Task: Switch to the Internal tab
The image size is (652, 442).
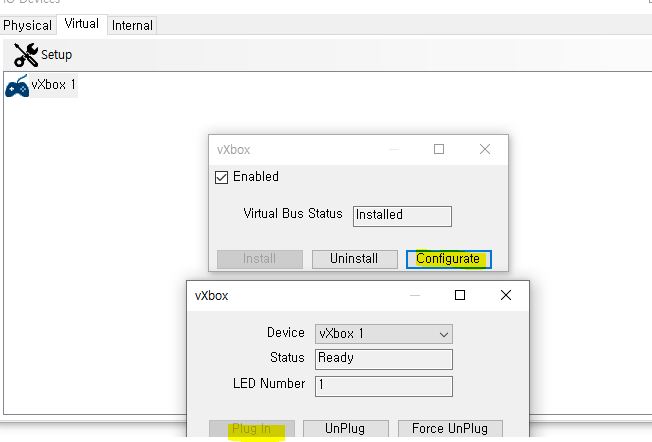Action: point(132,25)
